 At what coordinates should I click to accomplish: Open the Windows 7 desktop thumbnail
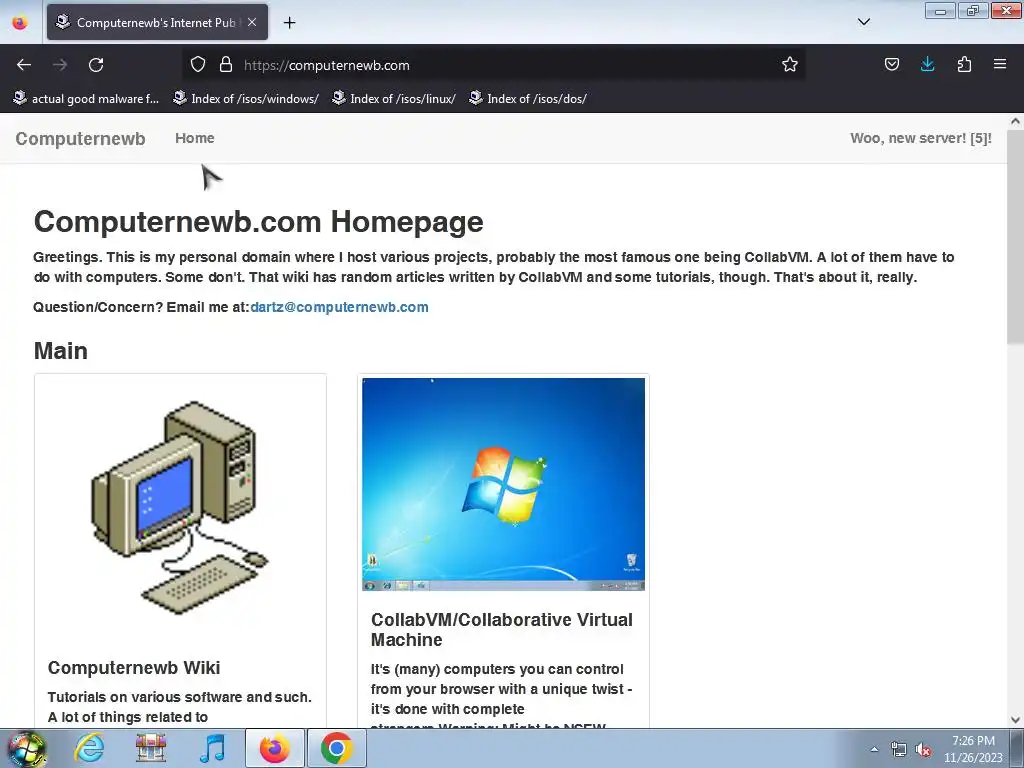[x=504, y=484]
